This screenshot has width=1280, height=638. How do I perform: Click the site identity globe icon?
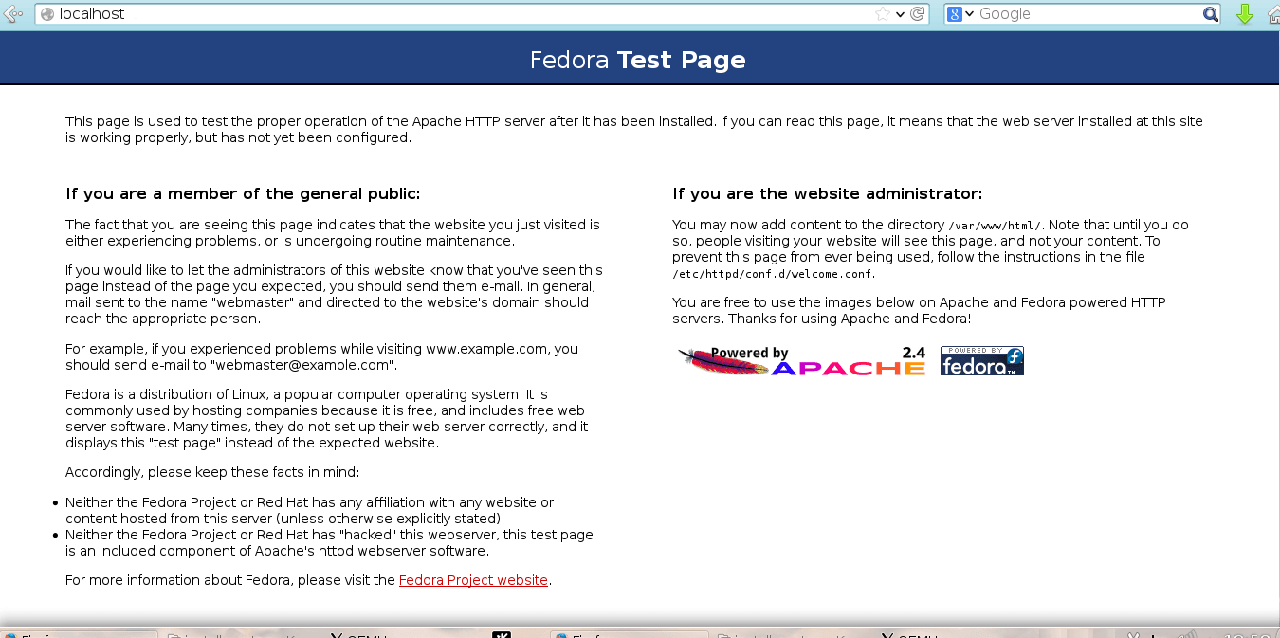pos(47,14)
